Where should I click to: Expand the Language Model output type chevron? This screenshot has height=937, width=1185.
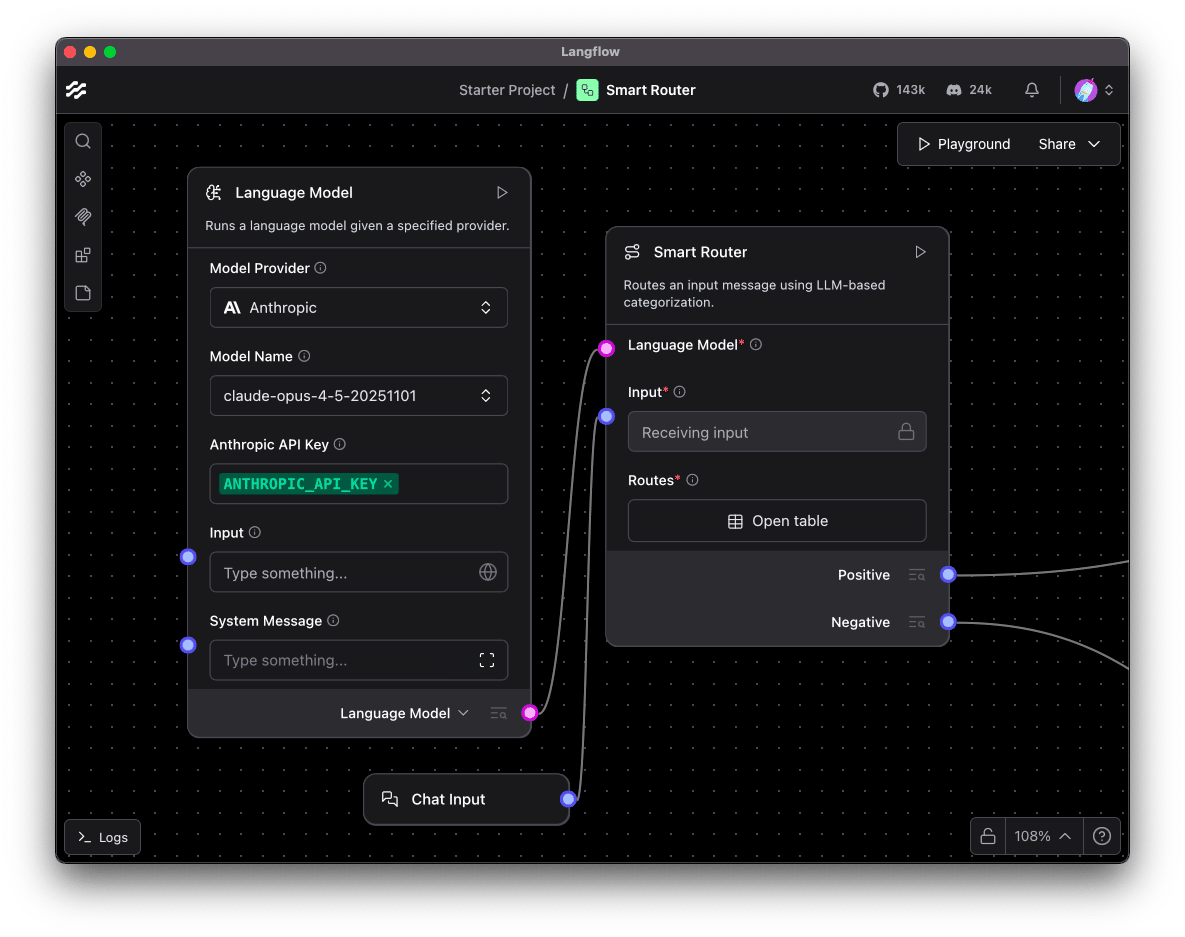(x=463, y=713)
